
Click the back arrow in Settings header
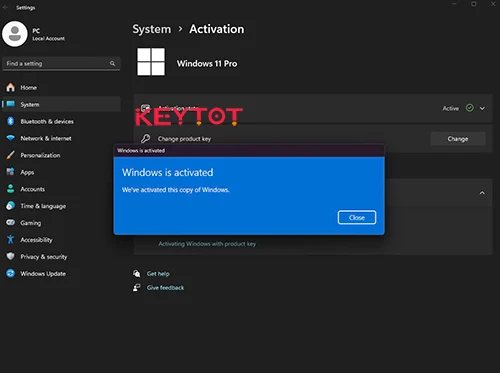click(x=5, y=7)
